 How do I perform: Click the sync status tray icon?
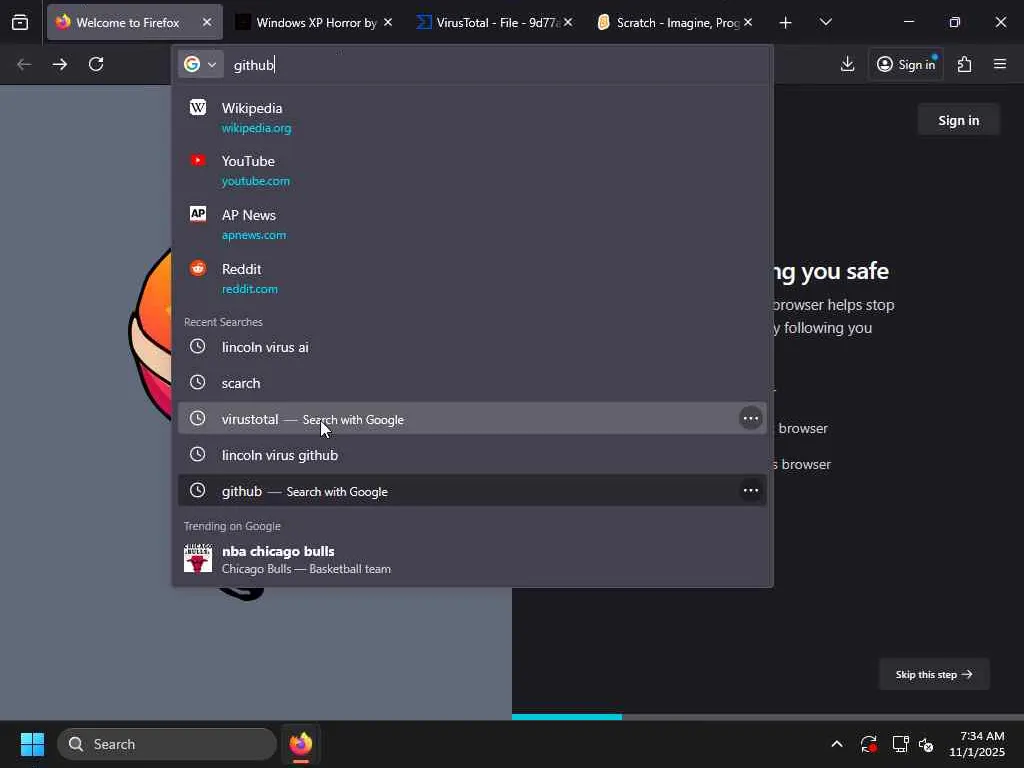(x=869, y=744)
